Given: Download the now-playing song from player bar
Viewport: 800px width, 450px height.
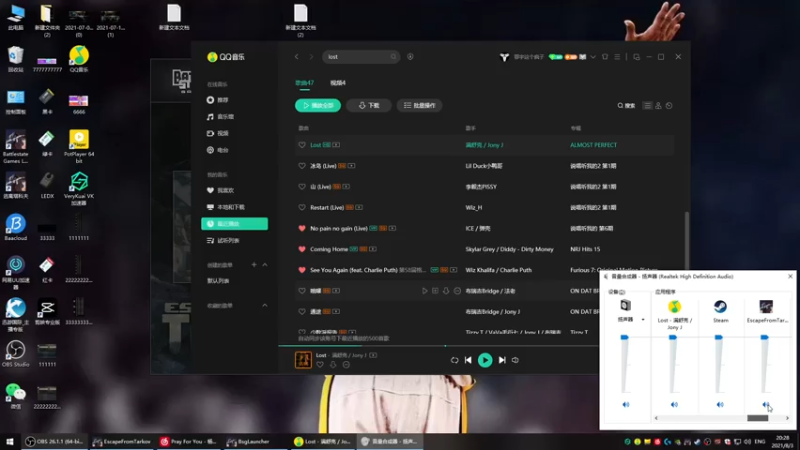Looking at the screenshot, I should (333, 365).
